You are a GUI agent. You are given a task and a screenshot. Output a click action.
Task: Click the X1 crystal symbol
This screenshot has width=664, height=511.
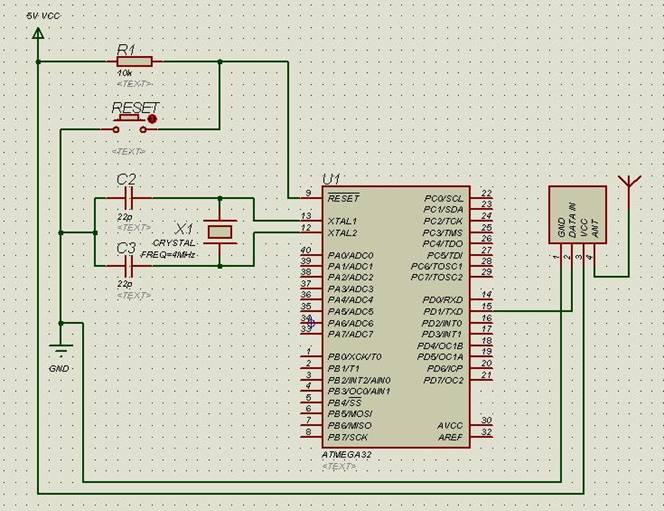click(x=220, y=232)
